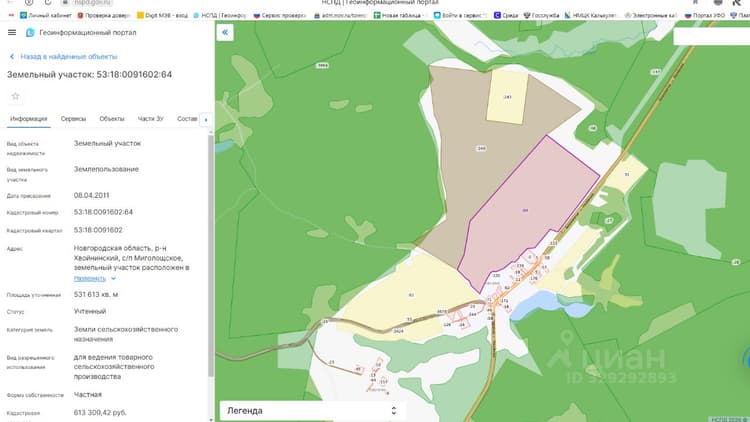Open the Части ЗУ tab

click(x=151, y=119)
